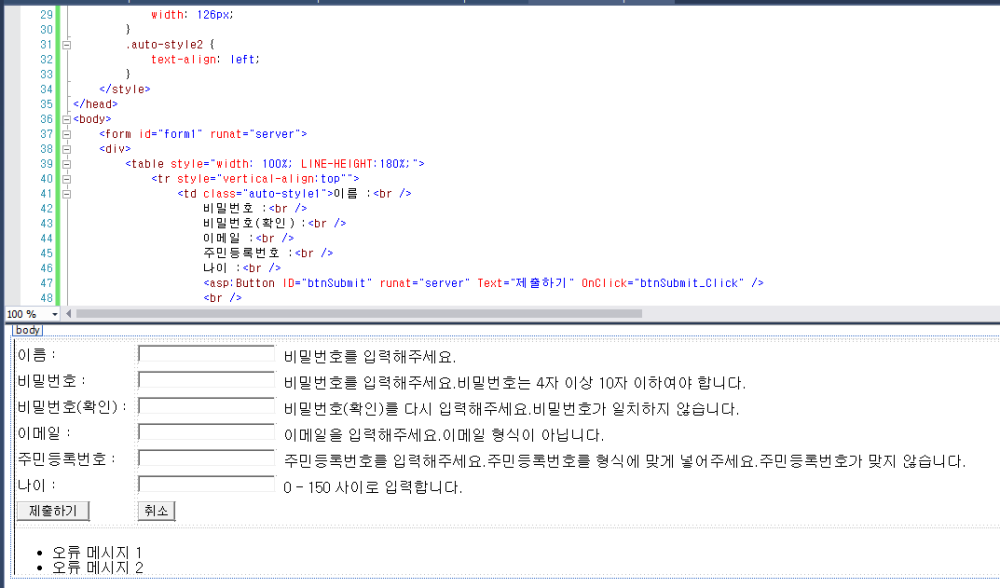
Task: Click the horizontal scrollbar left arrow
Action: 69,314
